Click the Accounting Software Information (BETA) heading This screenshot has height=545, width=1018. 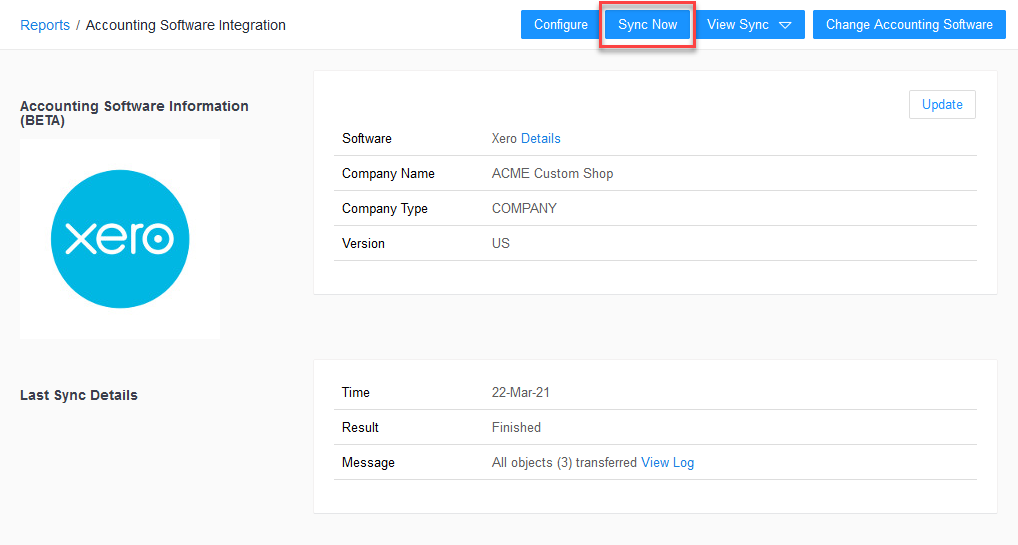(x=134, y=113)
